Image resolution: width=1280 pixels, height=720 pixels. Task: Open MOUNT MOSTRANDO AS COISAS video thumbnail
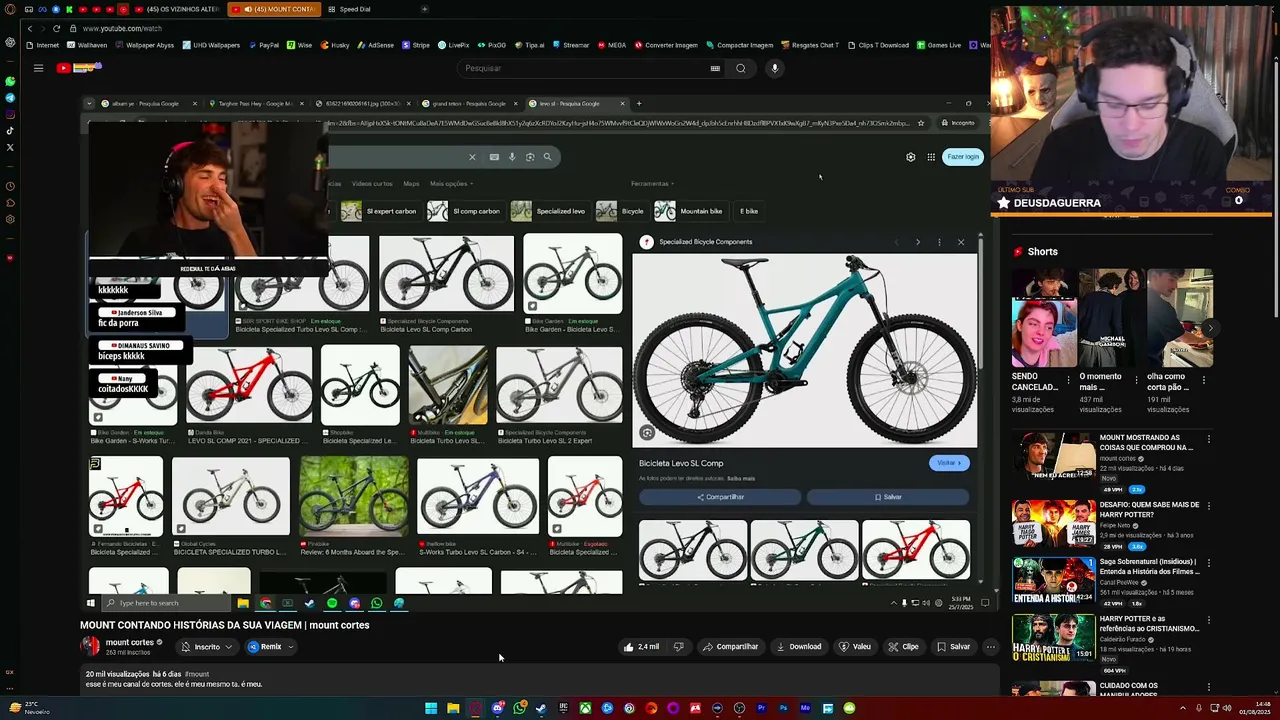click(x=1053, y=456)
